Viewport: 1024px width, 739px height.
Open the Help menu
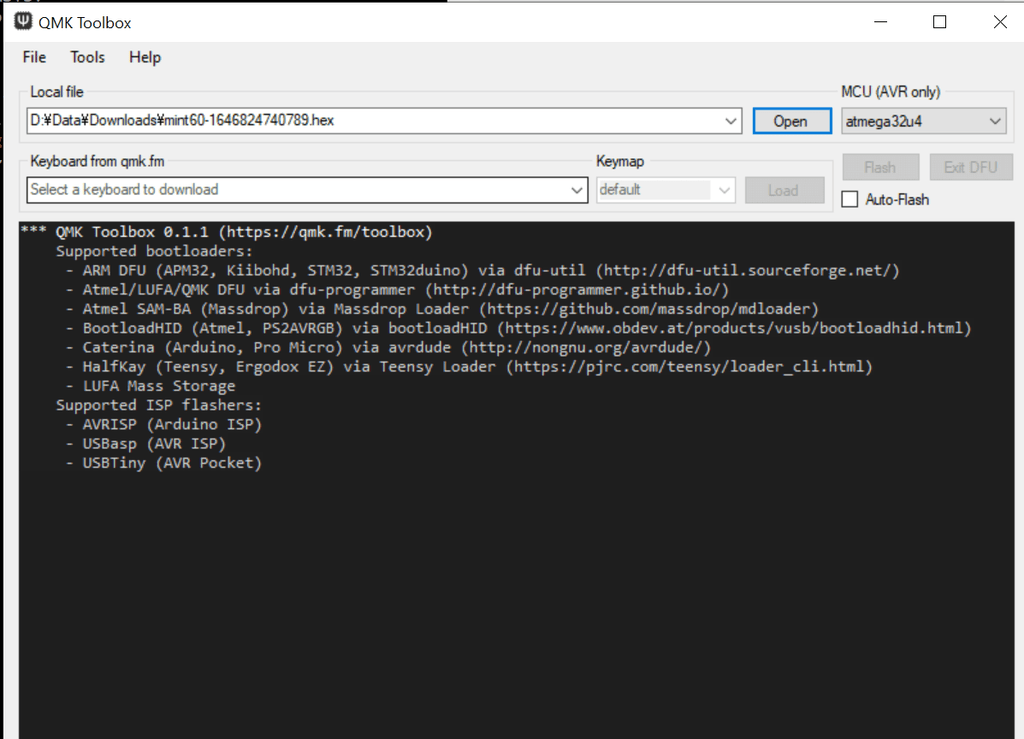point(144,57)
